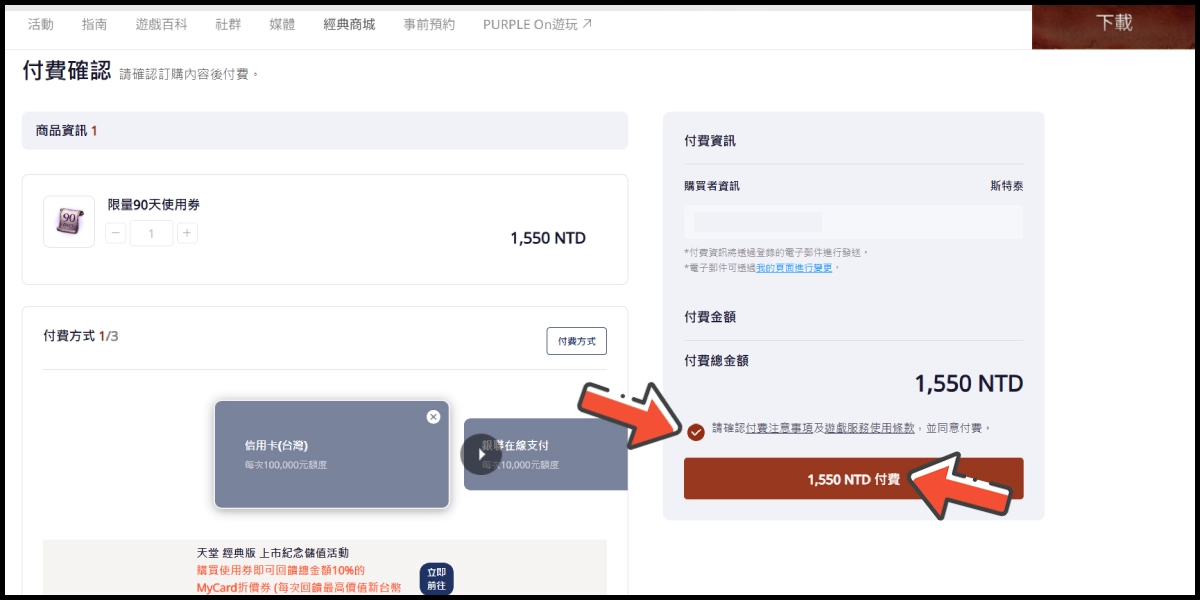Close the 信用卡(台灣) card with X icon

[433, 417]
